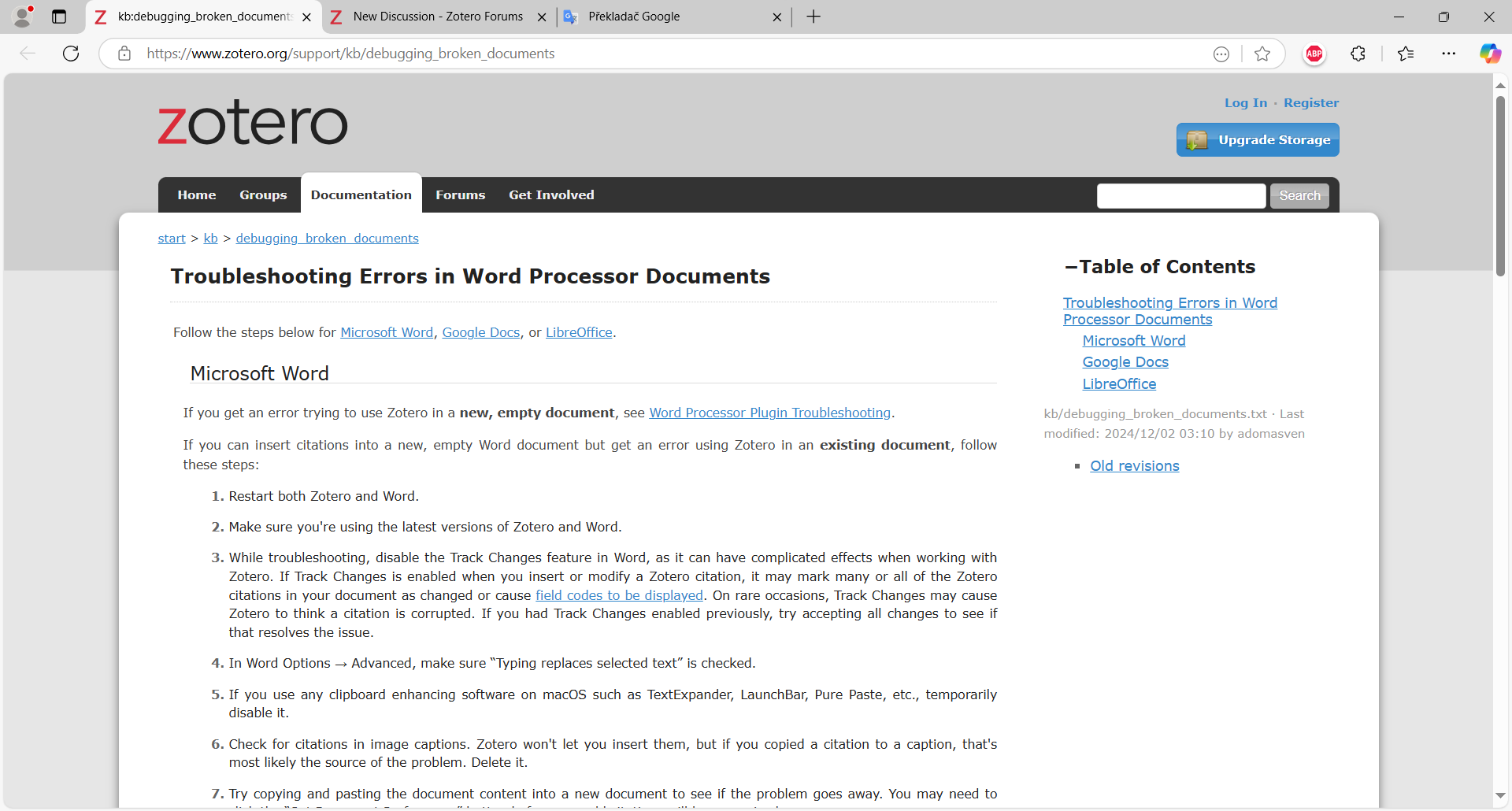Image resolution: width=1512 pixels, height=811 pixels.
Task: Close the New Discussion - Zotero Forums tab
Action: click(542, 17)
